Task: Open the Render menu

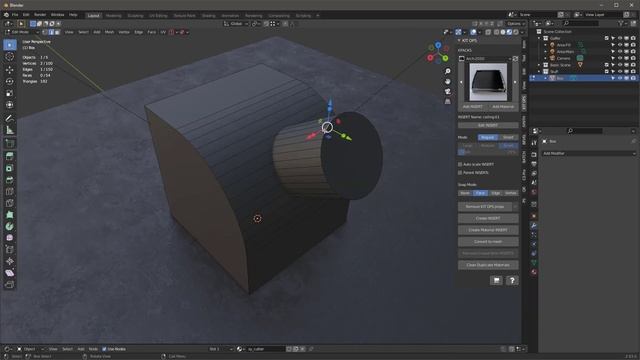Action: (40, 15)
